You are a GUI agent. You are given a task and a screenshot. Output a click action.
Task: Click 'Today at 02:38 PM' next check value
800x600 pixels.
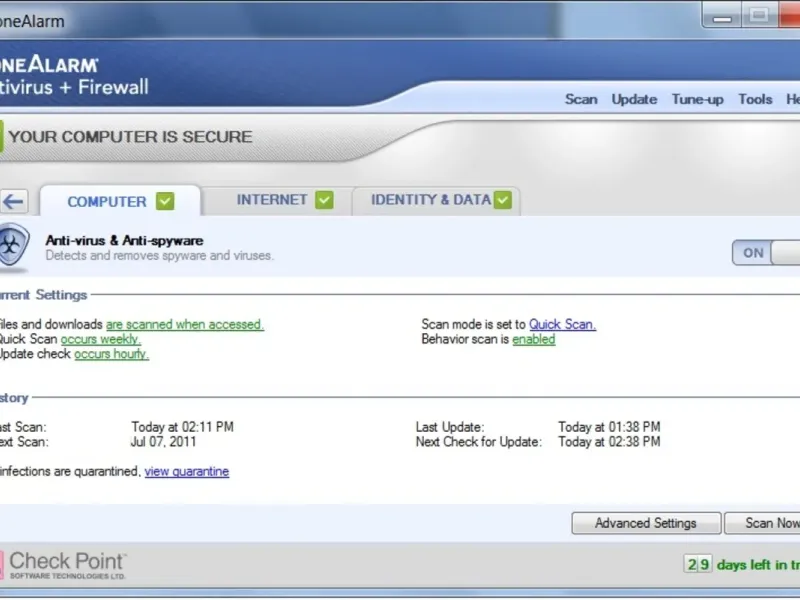[609, 441]
